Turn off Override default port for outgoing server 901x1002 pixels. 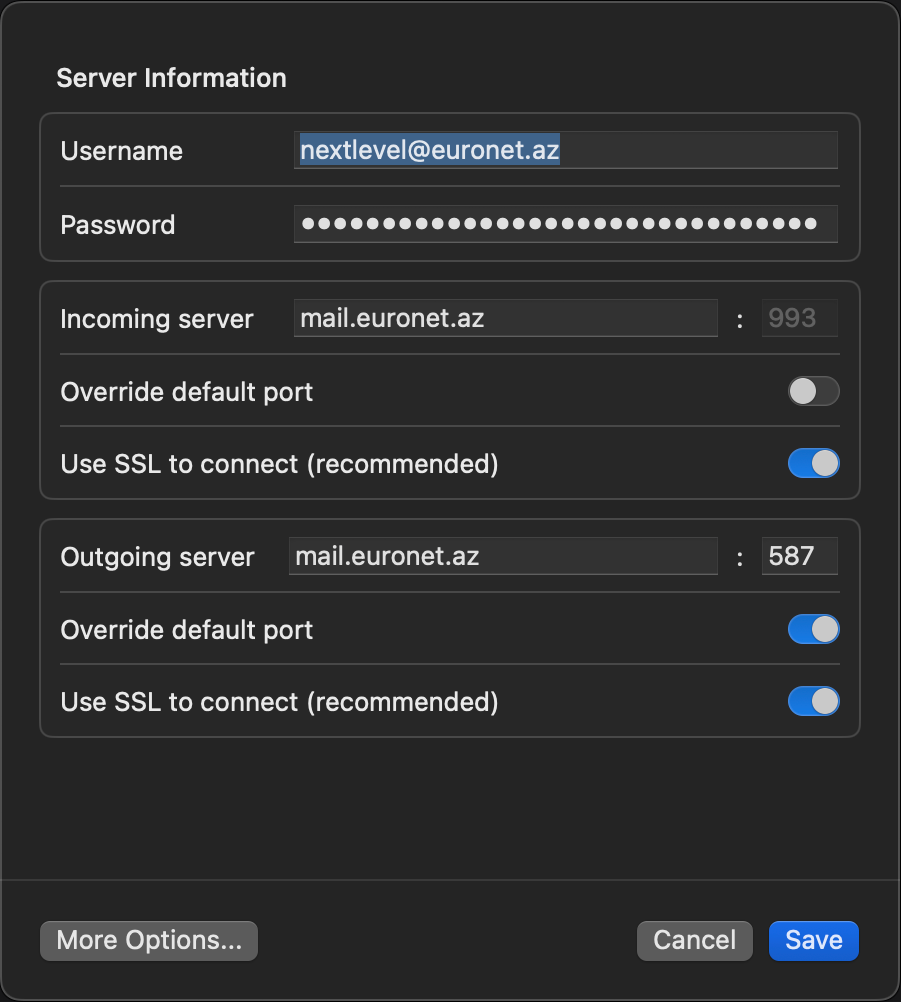click(x=813, y=629)
